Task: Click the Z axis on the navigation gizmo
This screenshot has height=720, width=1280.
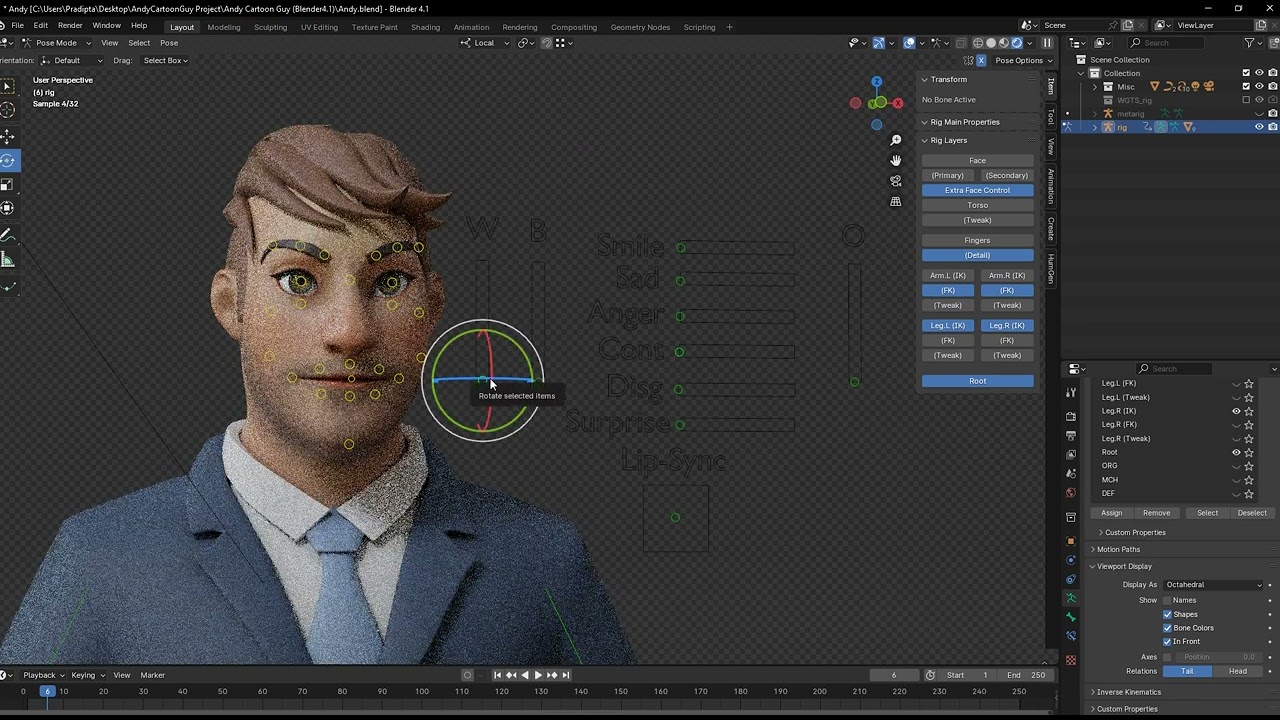Action: [x=876, y=82]
